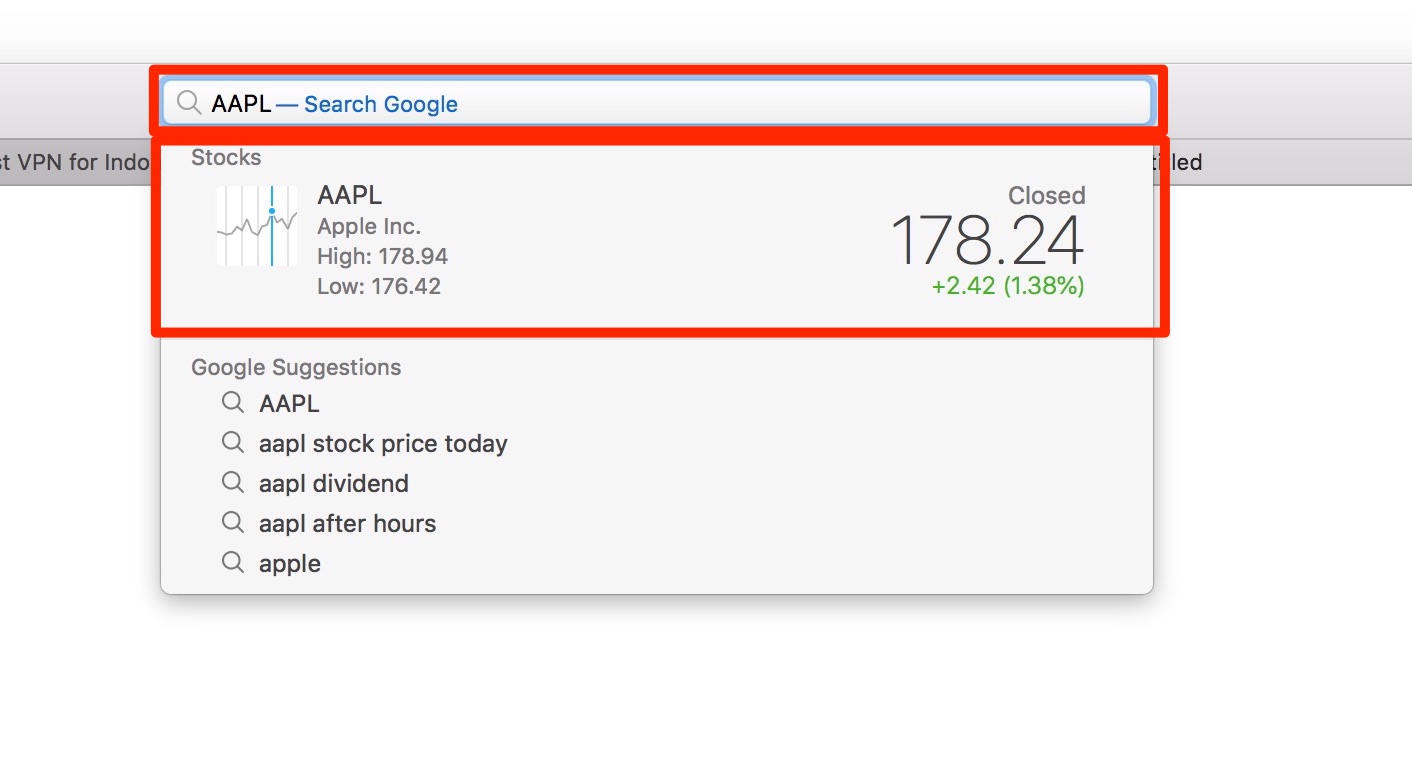Choose the uppercase AAPL Google suggestion text
This screenshot has width=1412, height=777.
pos(289,404)
